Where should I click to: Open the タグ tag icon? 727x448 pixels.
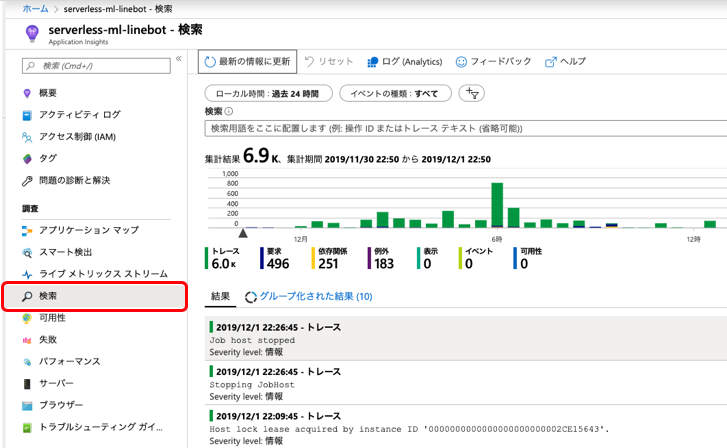pyautogui.click(x=27, y=159)
